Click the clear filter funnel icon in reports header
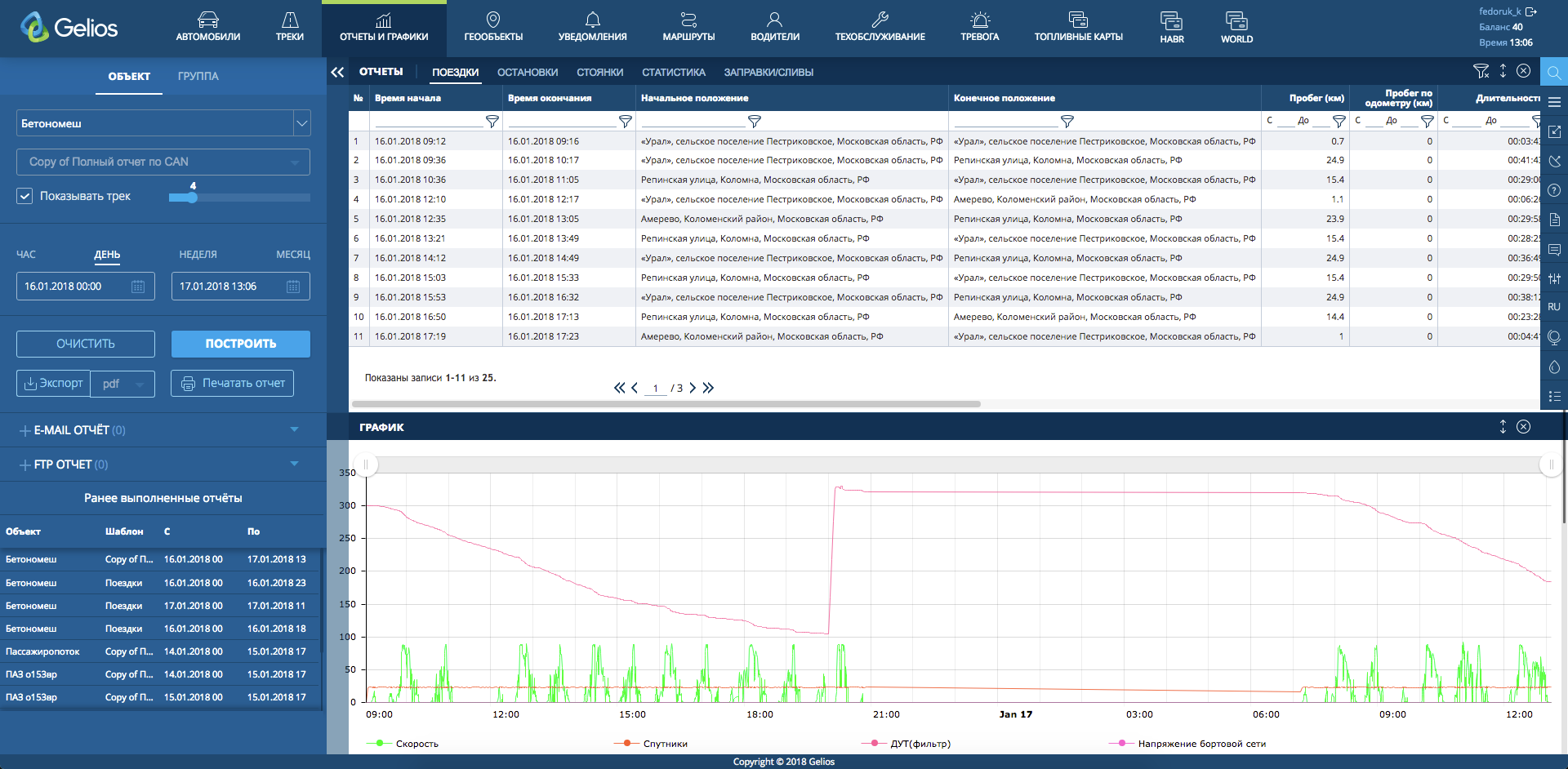Image resolution: width=1568 pixels, height=769 pixels. click(x=1481, y=71)
